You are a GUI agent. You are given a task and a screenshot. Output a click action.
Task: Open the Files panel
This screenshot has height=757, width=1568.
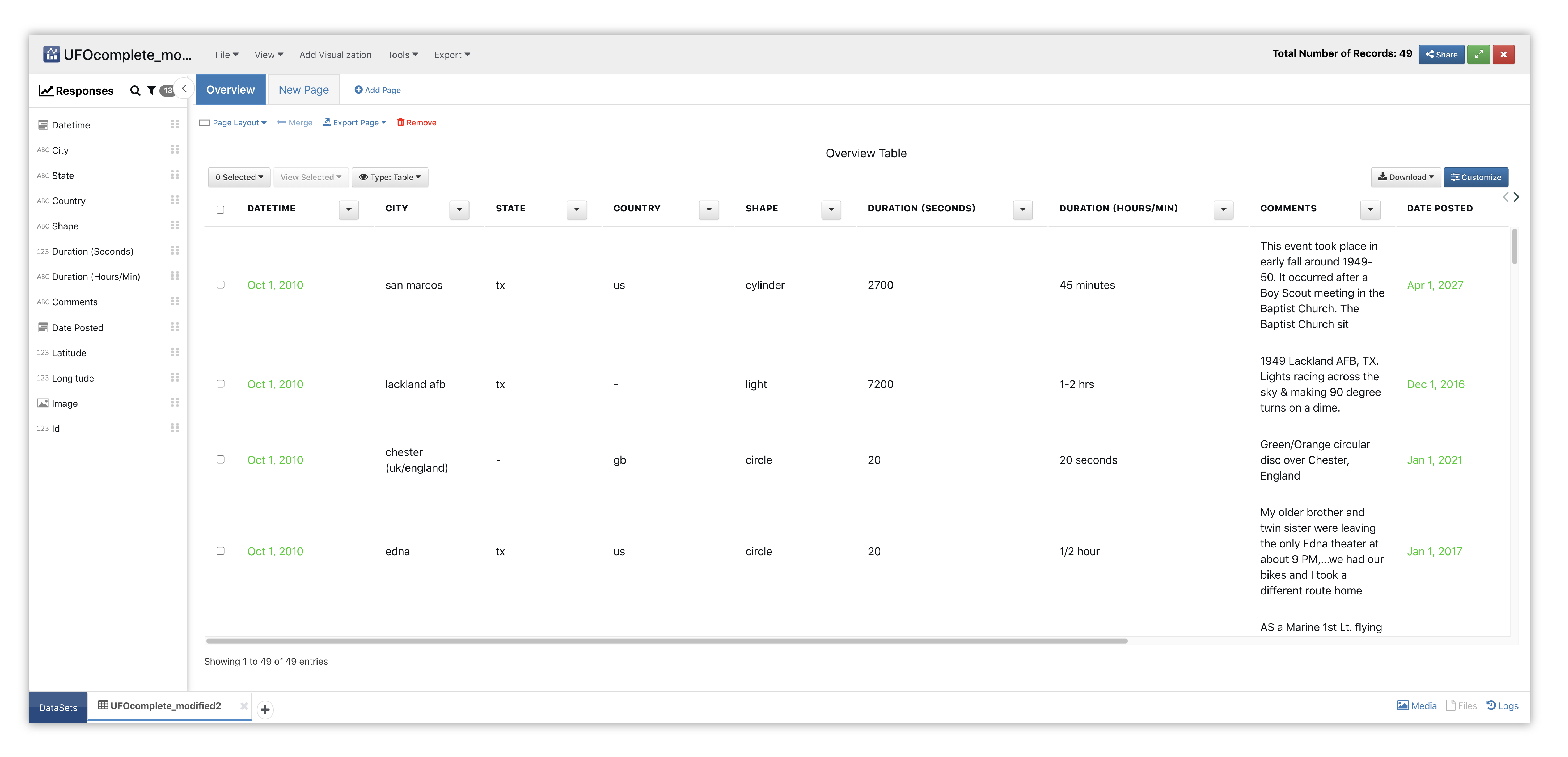(x=1462, y=706)
